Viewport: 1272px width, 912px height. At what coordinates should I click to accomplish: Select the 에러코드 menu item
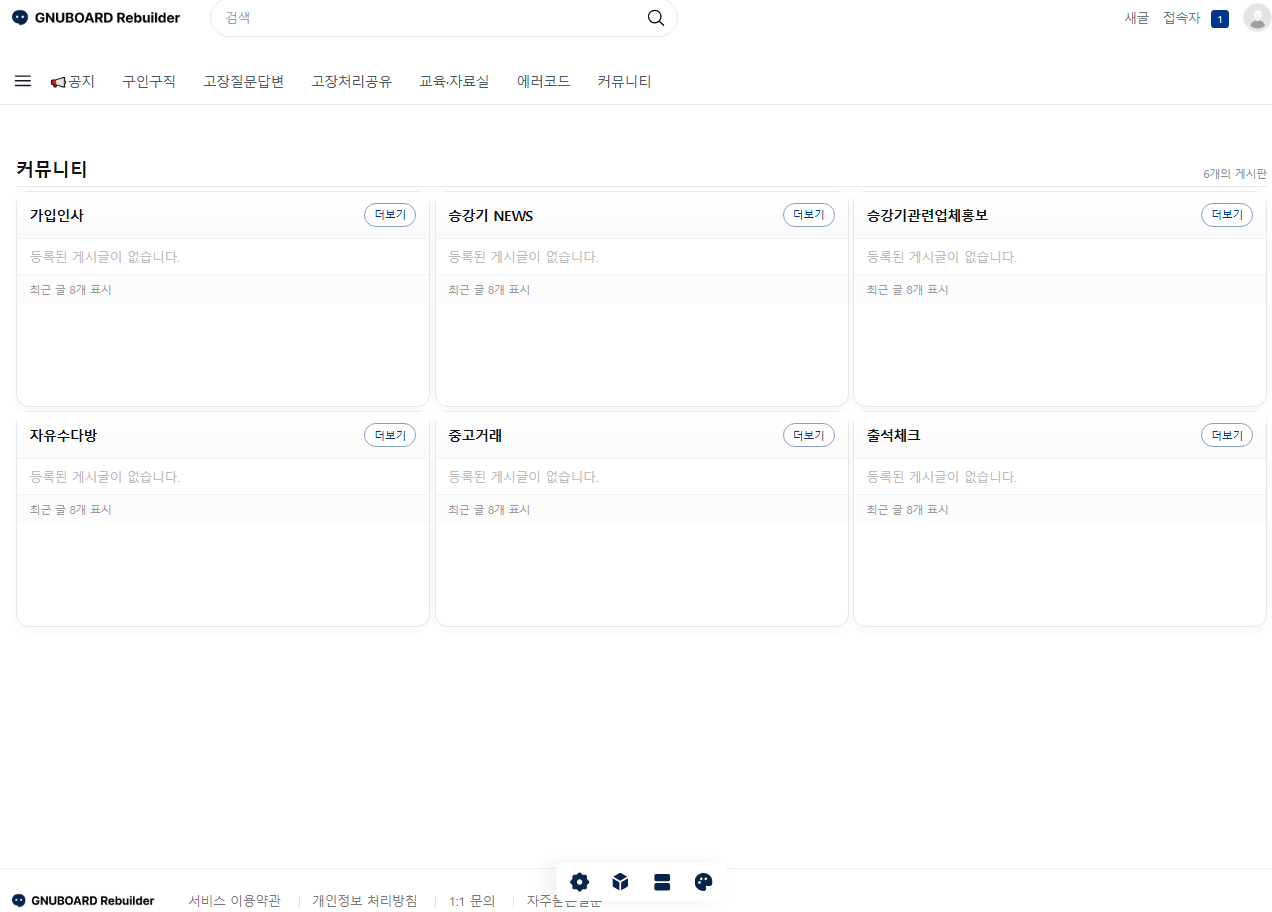click(543, 82)
